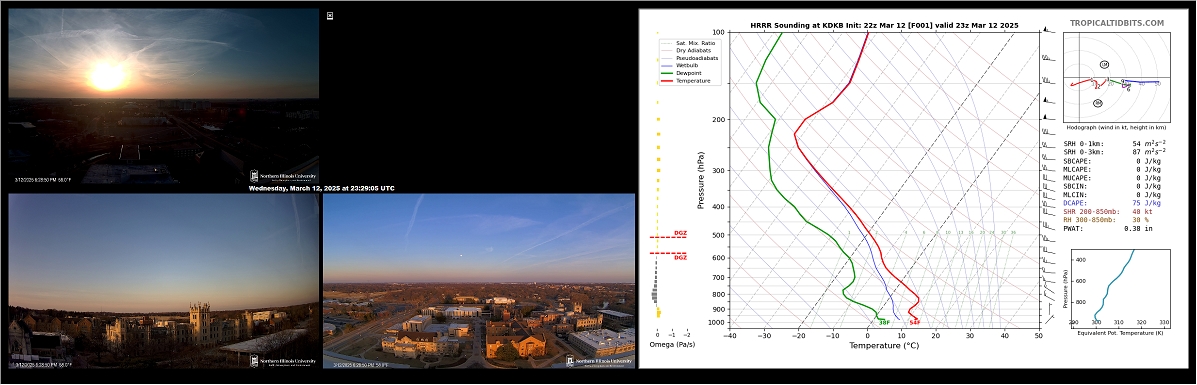Viewport: 1197px width, 385px height.
Task: Click the NIU logo on campus aerial webcam
Action: pyautogui.click(x=599, y=361)
